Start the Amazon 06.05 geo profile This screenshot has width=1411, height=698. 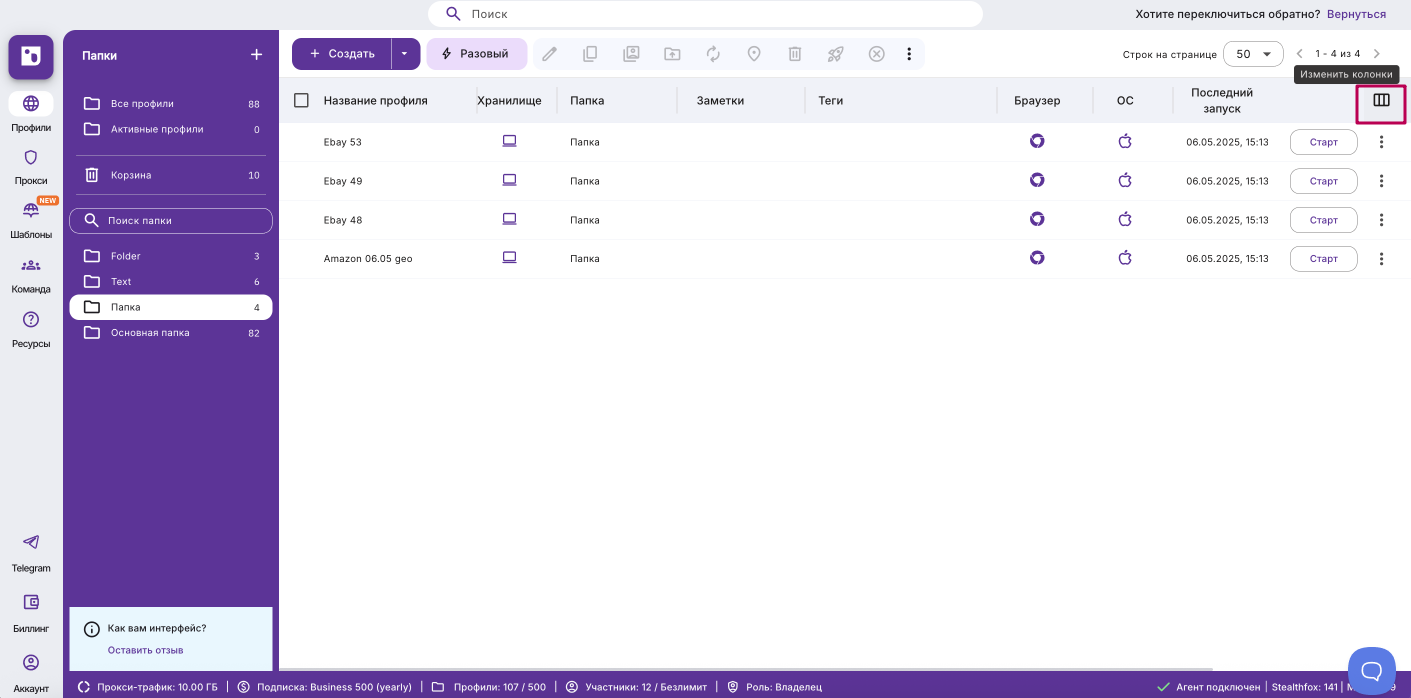(x=1323, y=259)
